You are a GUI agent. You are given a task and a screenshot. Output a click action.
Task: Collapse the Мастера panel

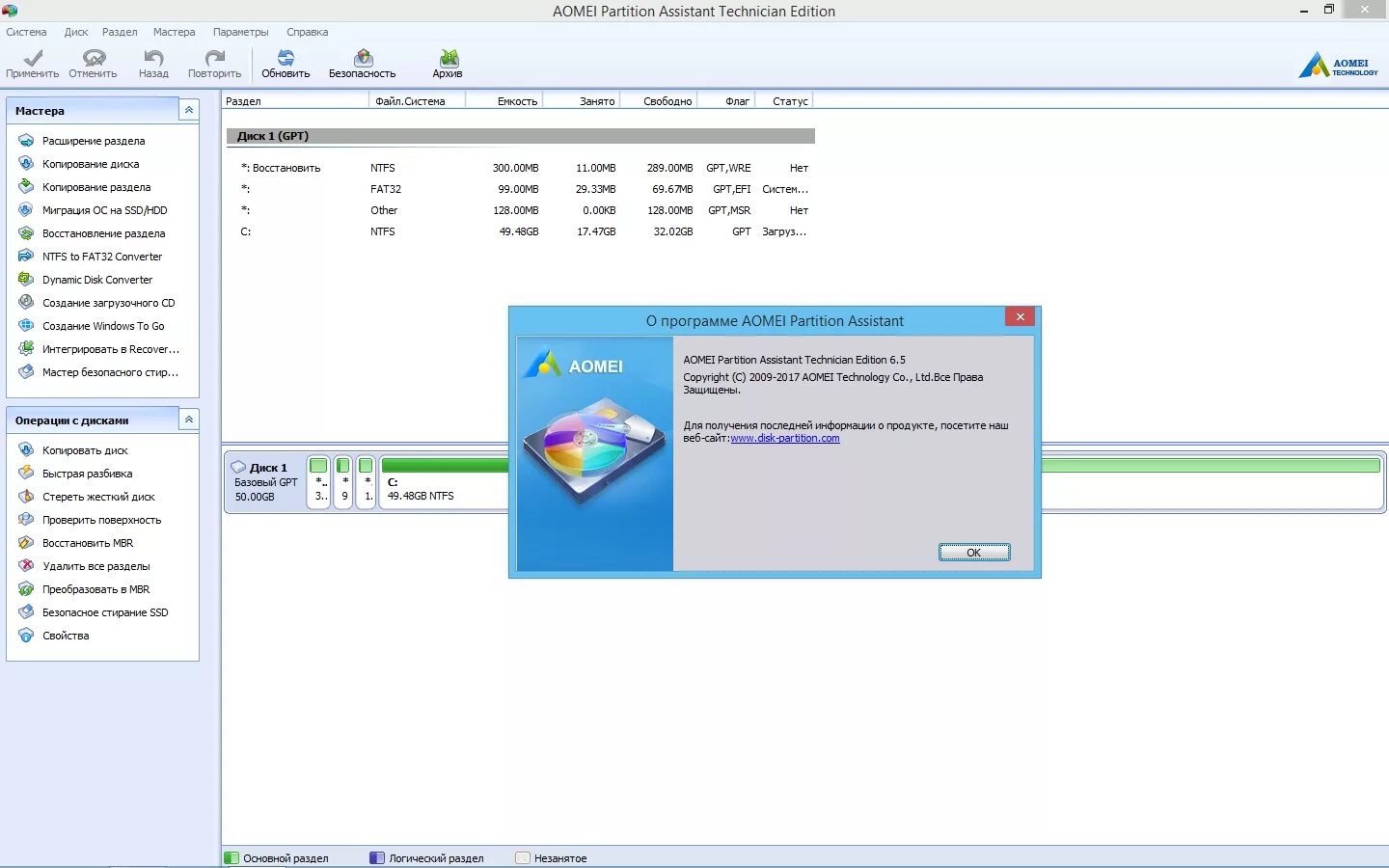tap(189, 109)
